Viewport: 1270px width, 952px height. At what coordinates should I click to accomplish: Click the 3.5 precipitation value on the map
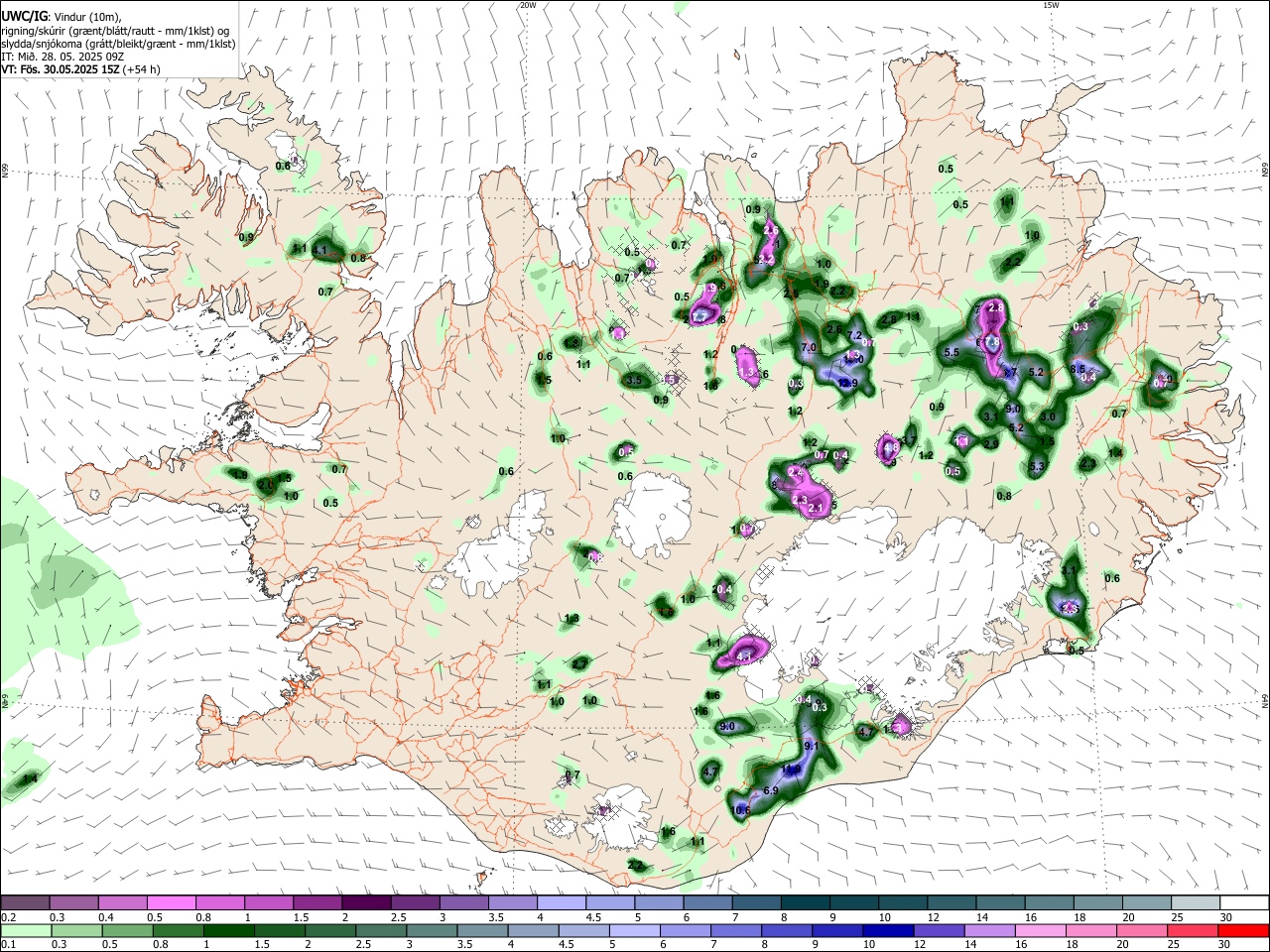coord(636,380)
